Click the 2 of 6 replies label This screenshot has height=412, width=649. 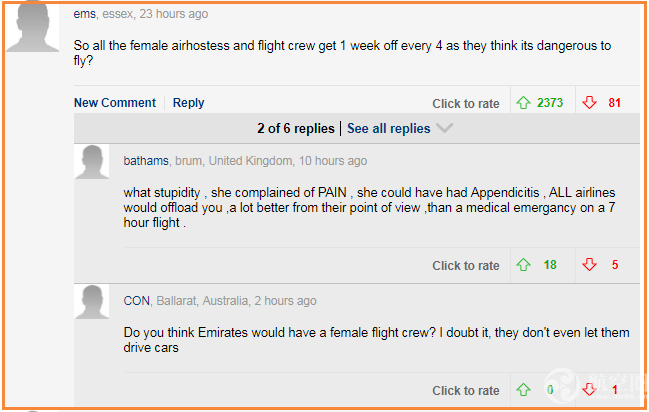[296, 128]
